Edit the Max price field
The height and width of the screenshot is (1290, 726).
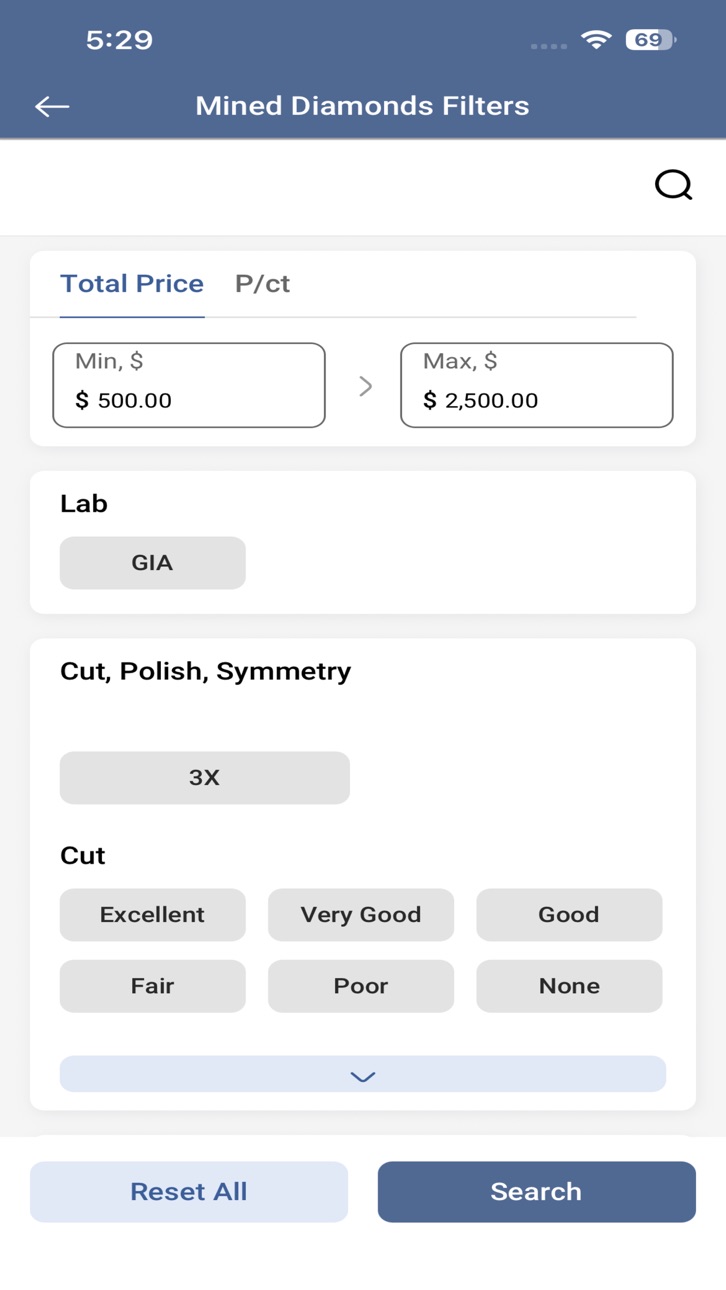pyautogui.click(x=537, y=385)
